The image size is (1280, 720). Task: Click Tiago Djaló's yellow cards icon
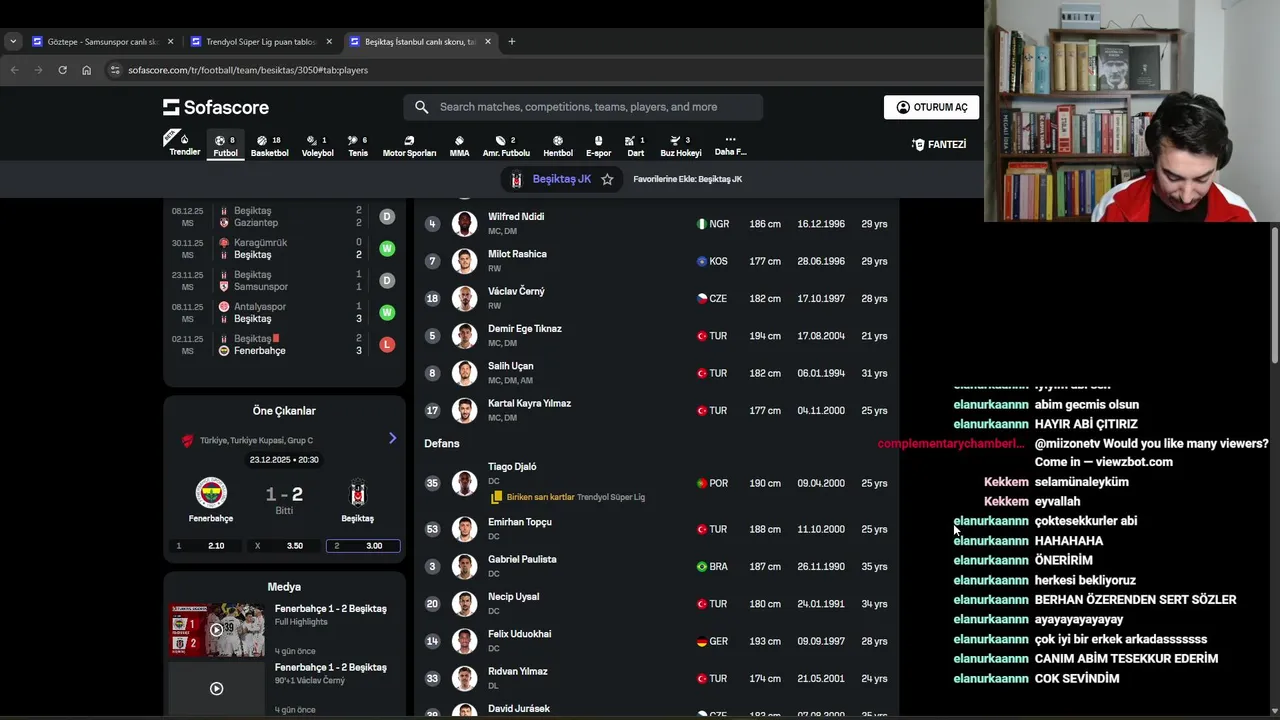[x=496, y=497]
